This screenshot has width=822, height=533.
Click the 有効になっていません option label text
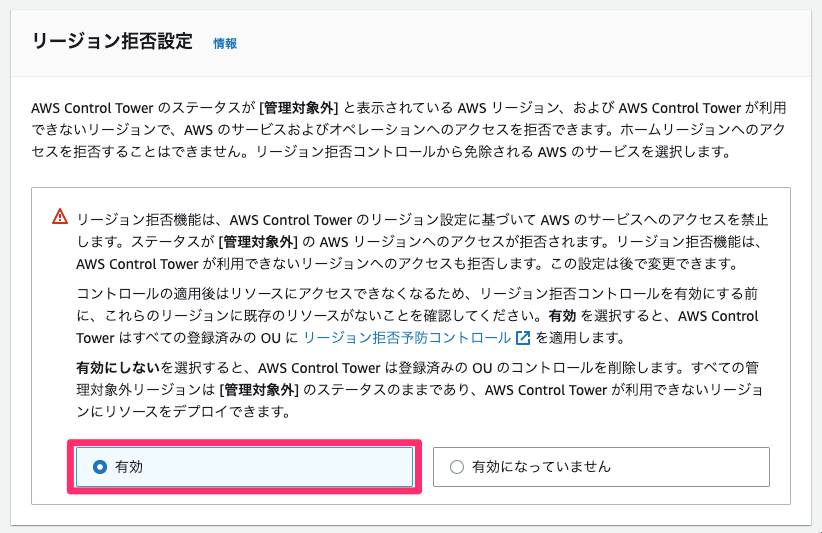click(541, 466)
